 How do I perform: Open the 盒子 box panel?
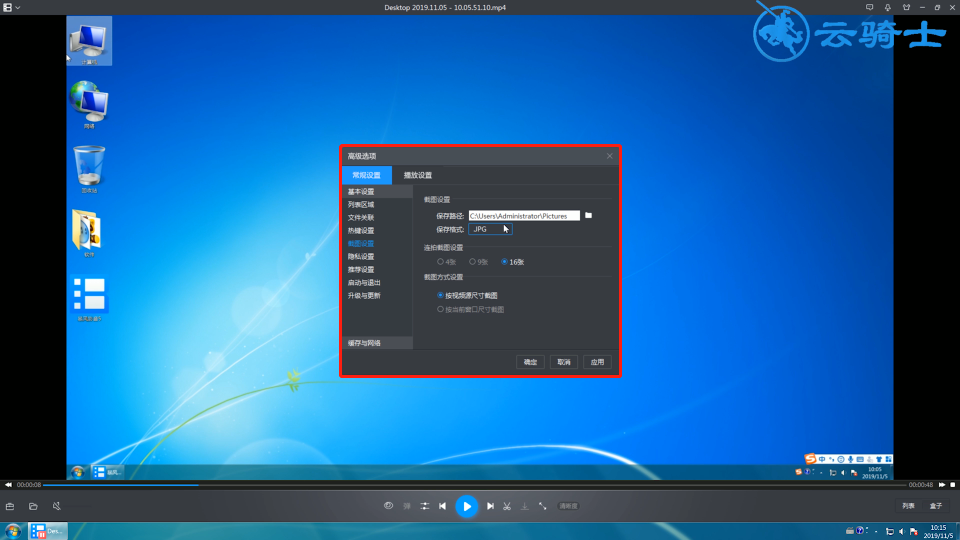click(x=936, y=506)
